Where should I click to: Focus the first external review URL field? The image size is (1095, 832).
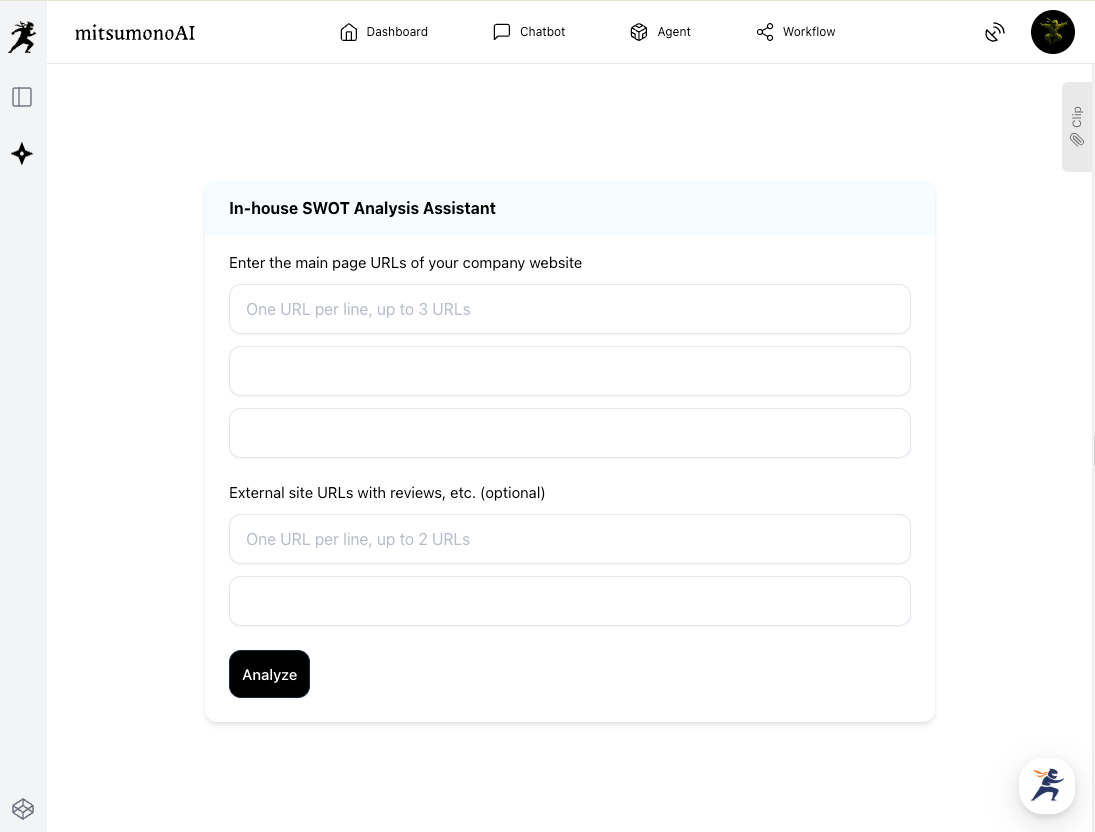coord(570,539)
